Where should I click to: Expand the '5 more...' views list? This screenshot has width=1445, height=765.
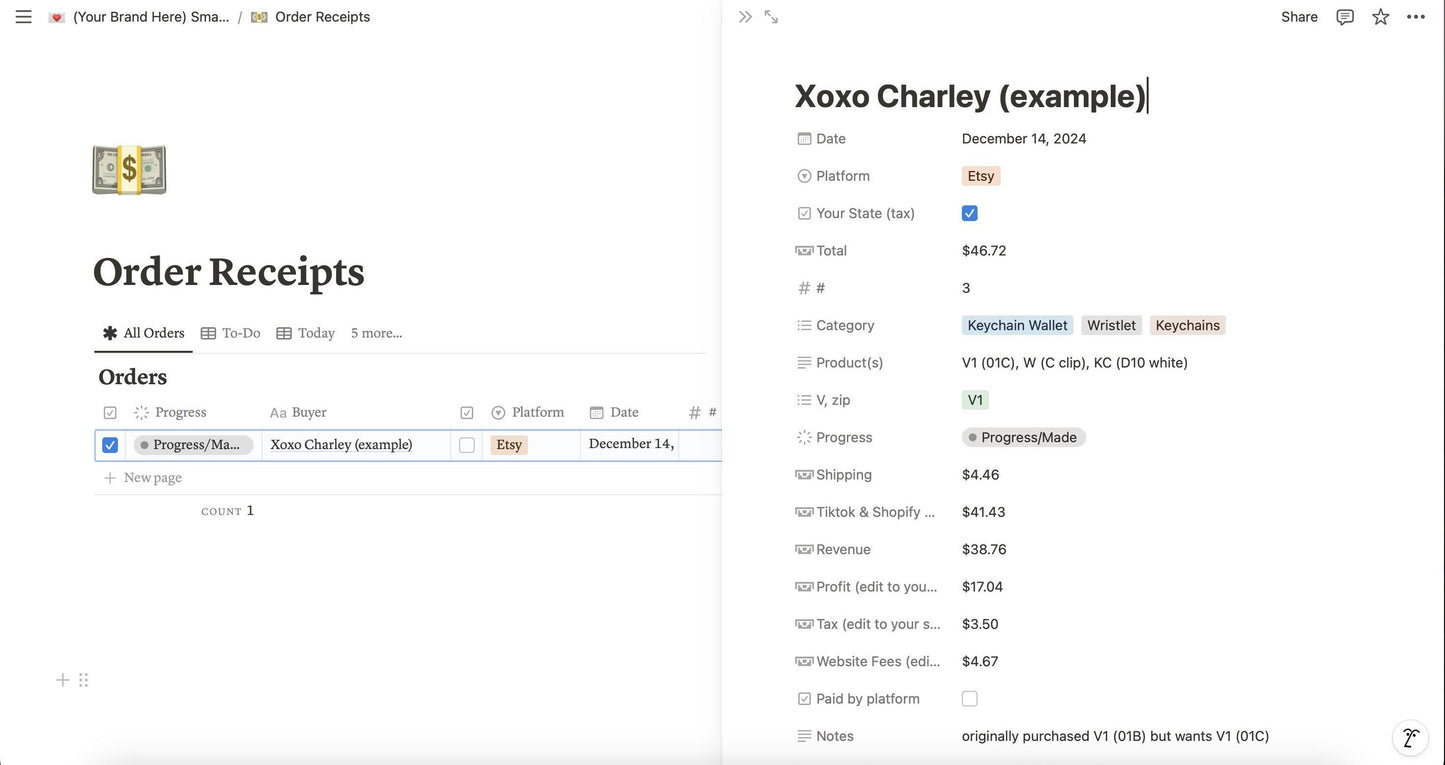coord(376,333)
